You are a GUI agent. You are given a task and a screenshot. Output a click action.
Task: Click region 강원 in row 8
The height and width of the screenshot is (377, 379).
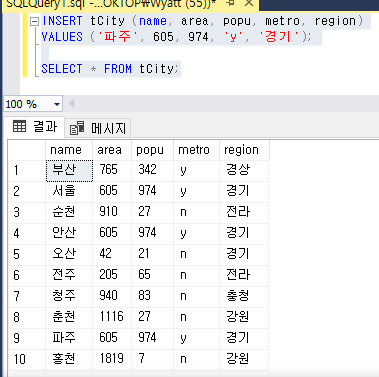[244, 317]
